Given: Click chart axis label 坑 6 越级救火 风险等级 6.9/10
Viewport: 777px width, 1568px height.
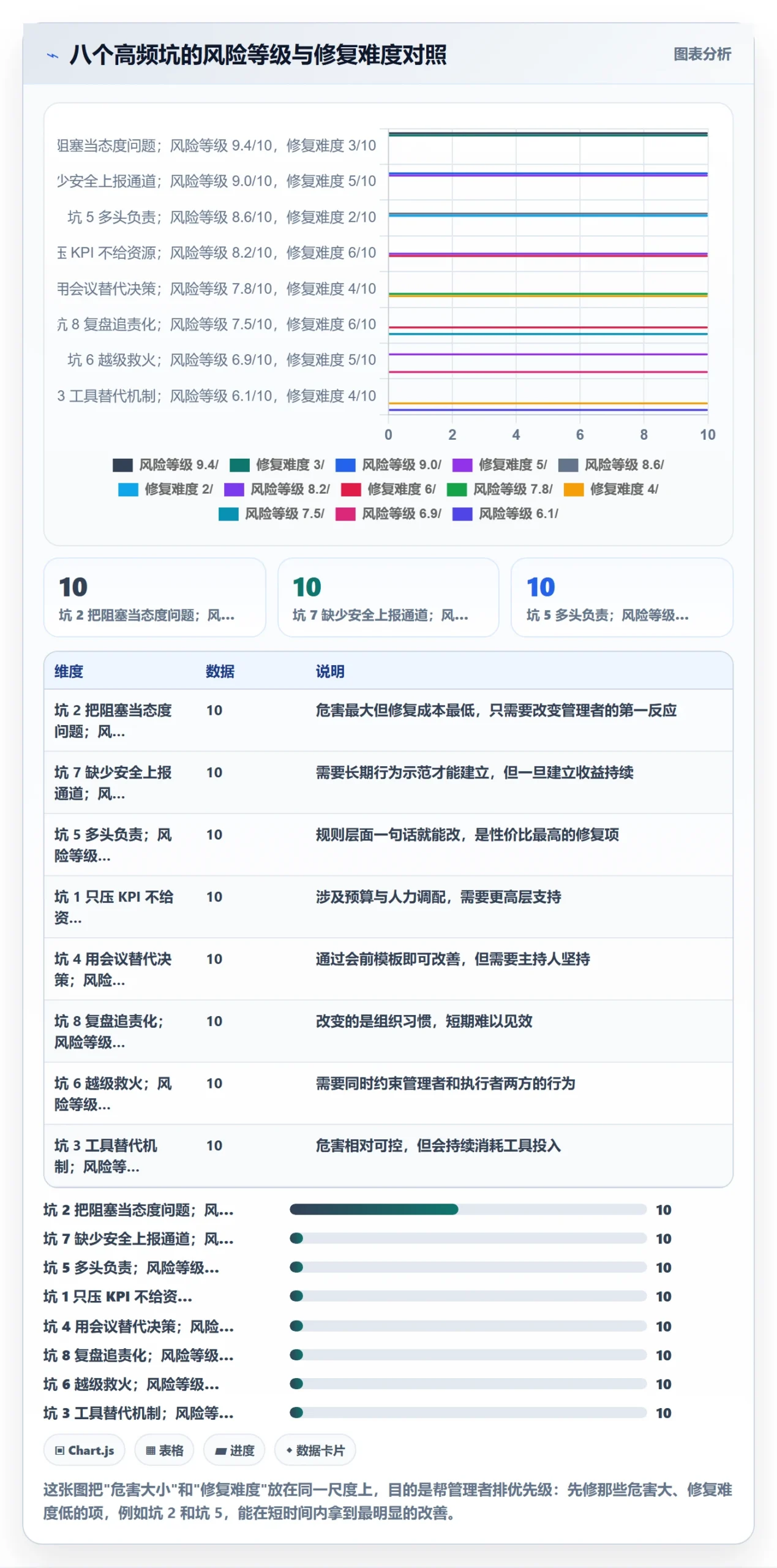Looking at the screenshot, I should (222, 360).
